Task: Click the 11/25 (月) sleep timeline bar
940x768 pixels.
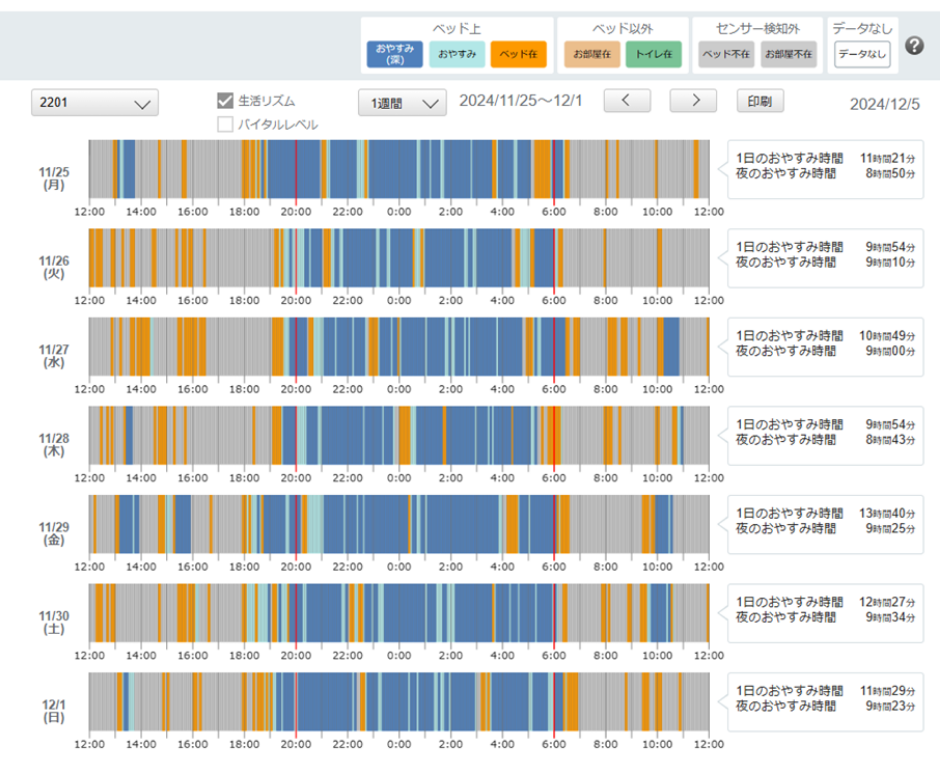Action: coord(398,169)
